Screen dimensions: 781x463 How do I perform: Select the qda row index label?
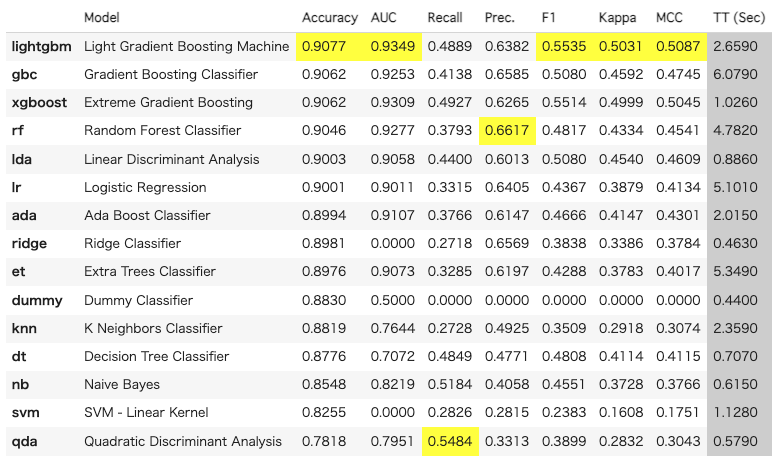coord(25,441)
